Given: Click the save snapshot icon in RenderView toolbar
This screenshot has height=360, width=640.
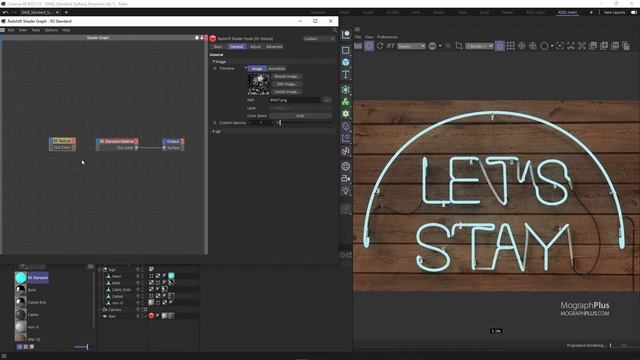Looking at the screenshot, I should pos(593,46).
